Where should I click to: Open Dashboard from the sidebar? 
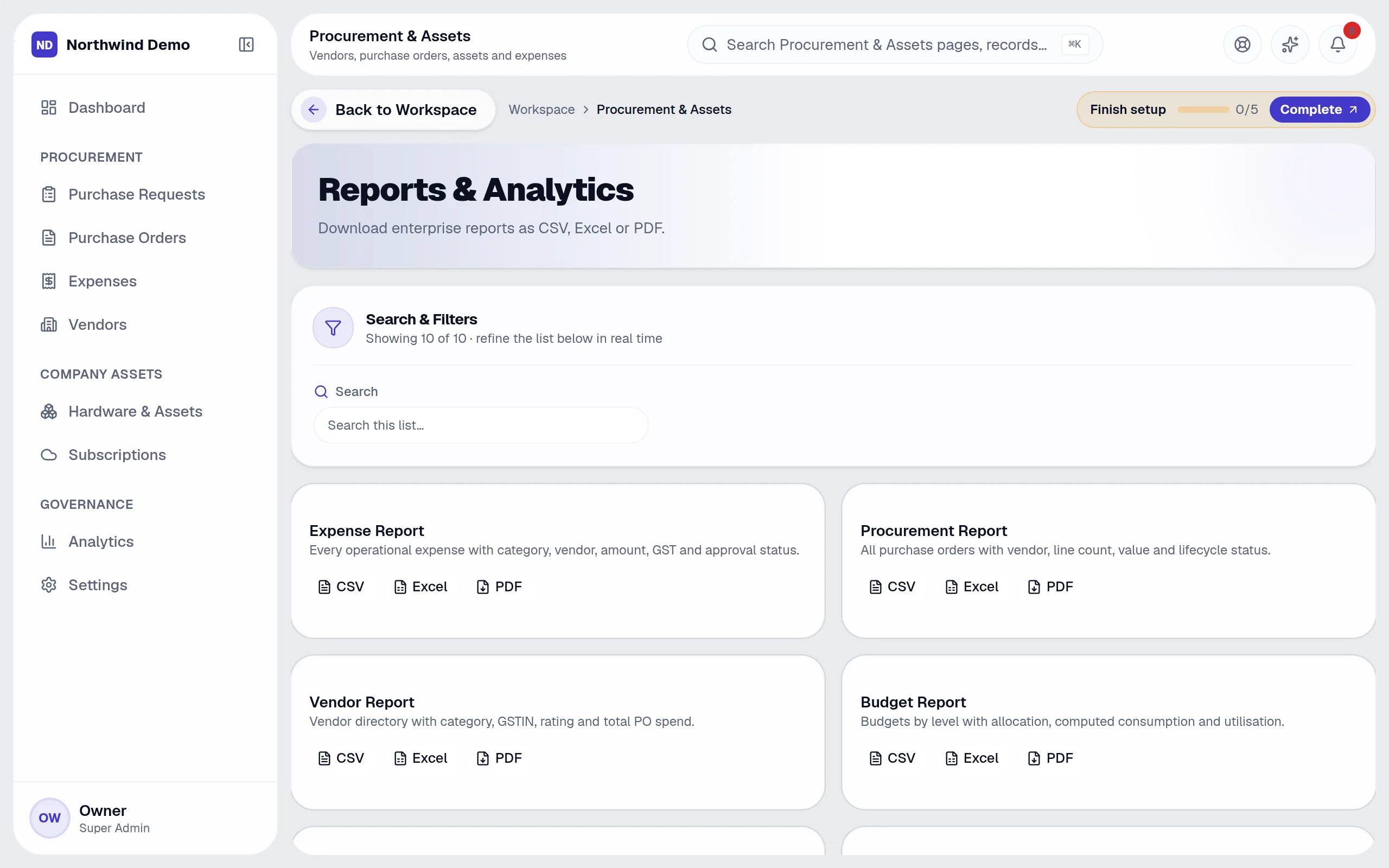click(x=145, y=107)
